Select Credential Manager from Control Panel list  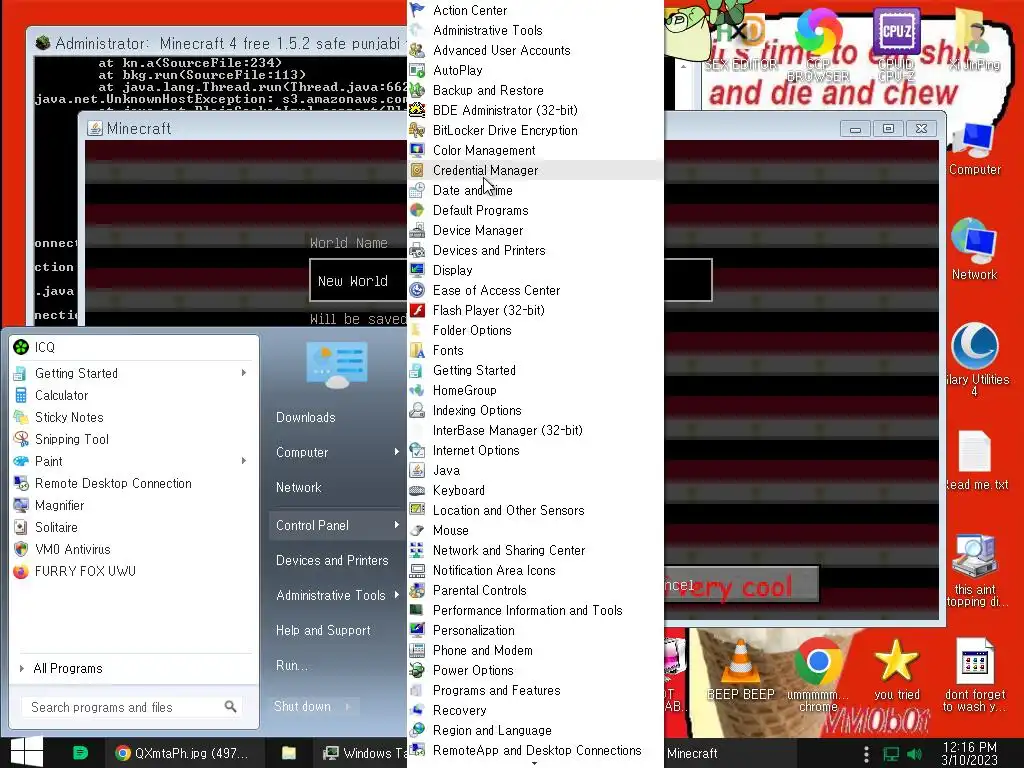(536, 170)
